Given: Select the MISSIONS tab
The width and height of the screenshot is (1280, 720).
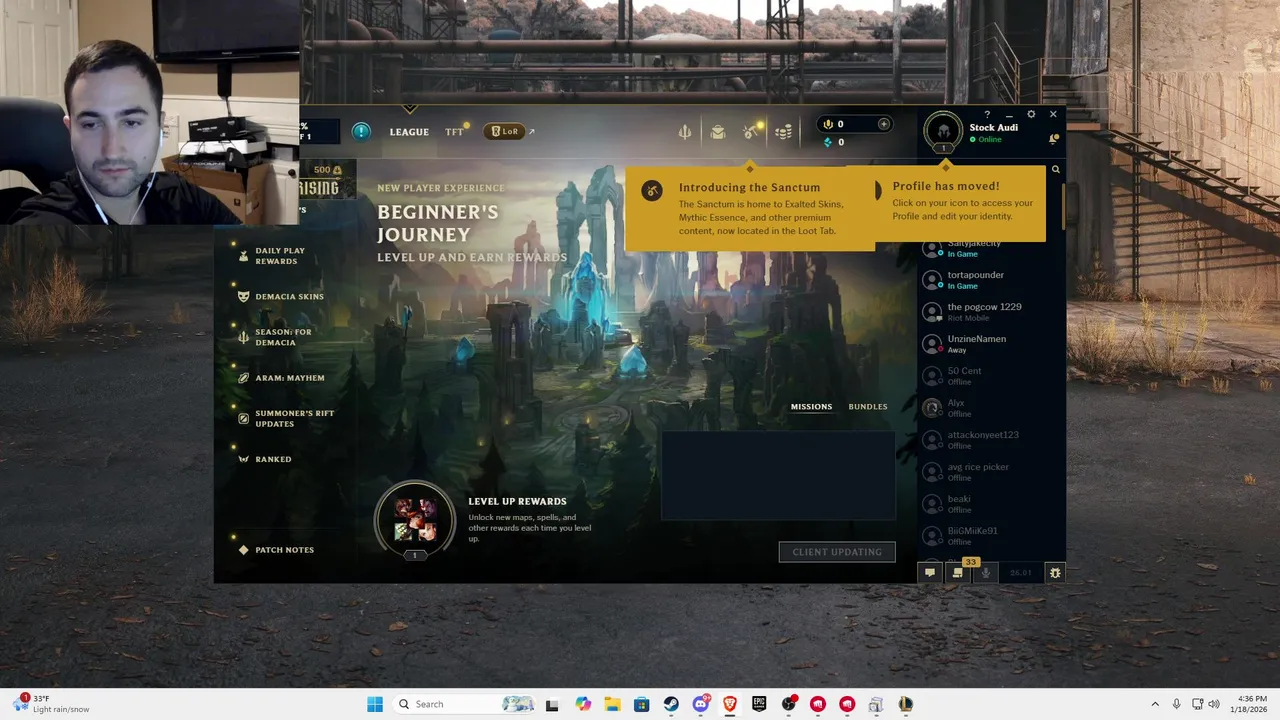Looking at the screenshot, I should pyautogui.click(x=811, y=407).
